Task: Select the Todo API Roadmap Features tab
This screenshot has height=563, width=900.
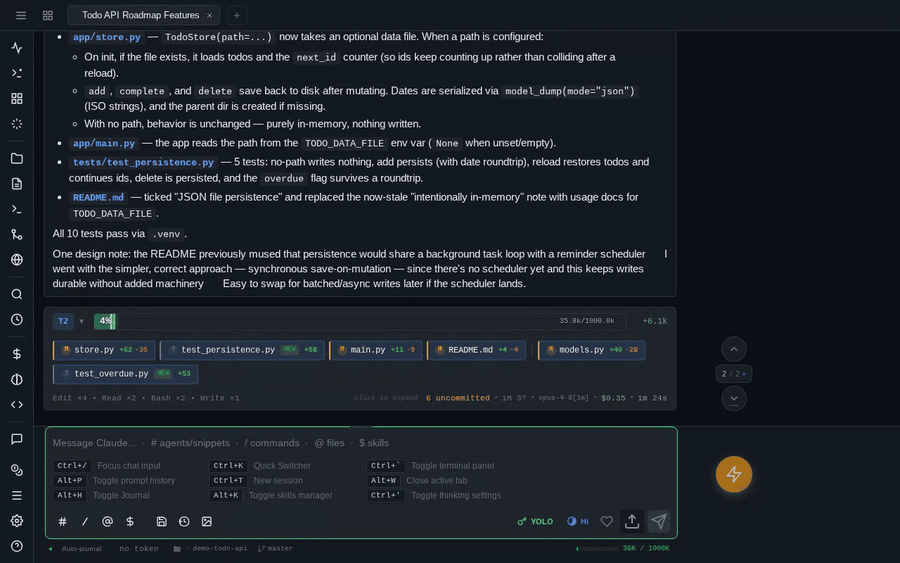Action: 141,15
